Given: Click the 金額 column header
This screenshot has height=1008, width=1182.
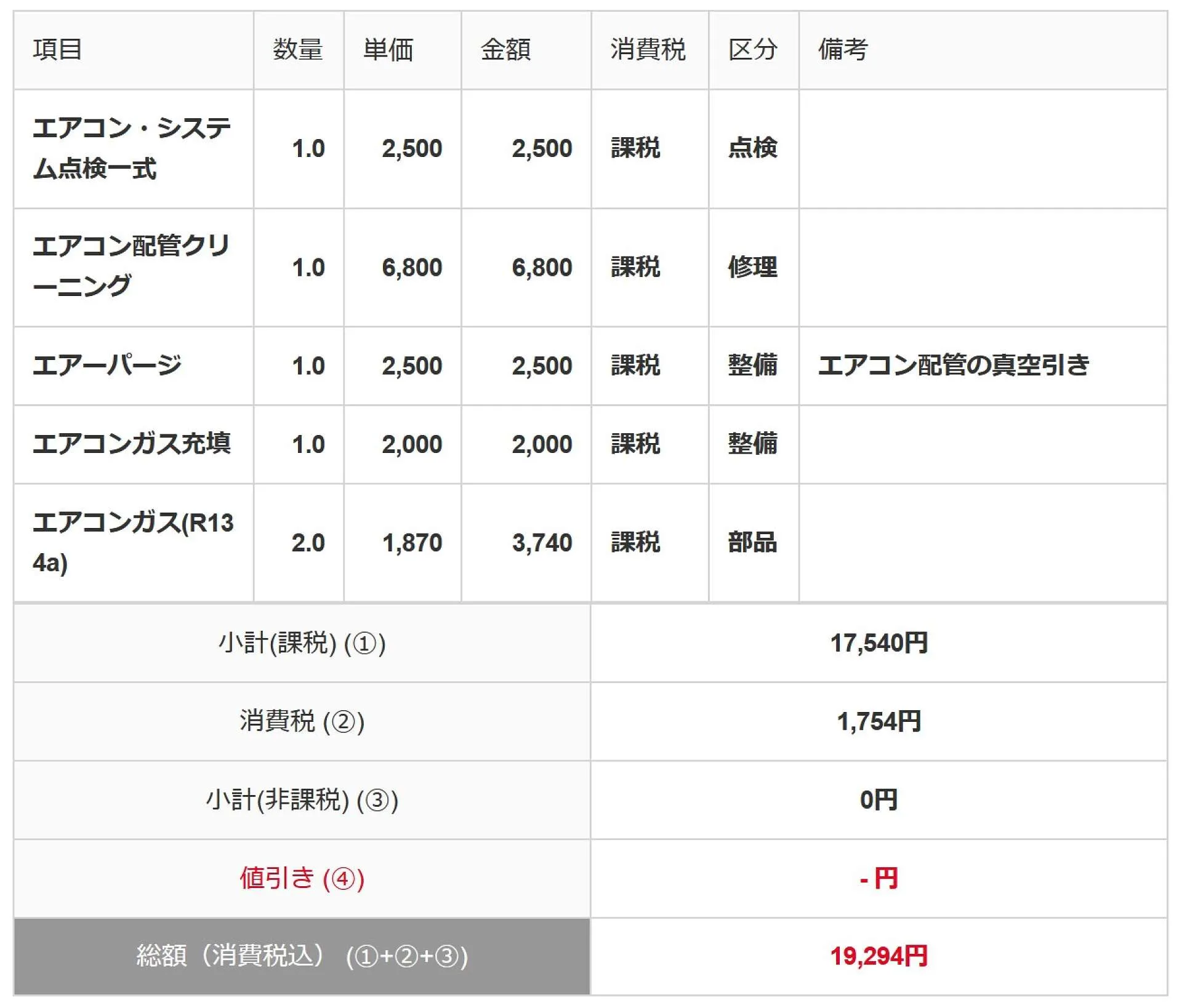Looking at the screenshot, I should [505, 49].
